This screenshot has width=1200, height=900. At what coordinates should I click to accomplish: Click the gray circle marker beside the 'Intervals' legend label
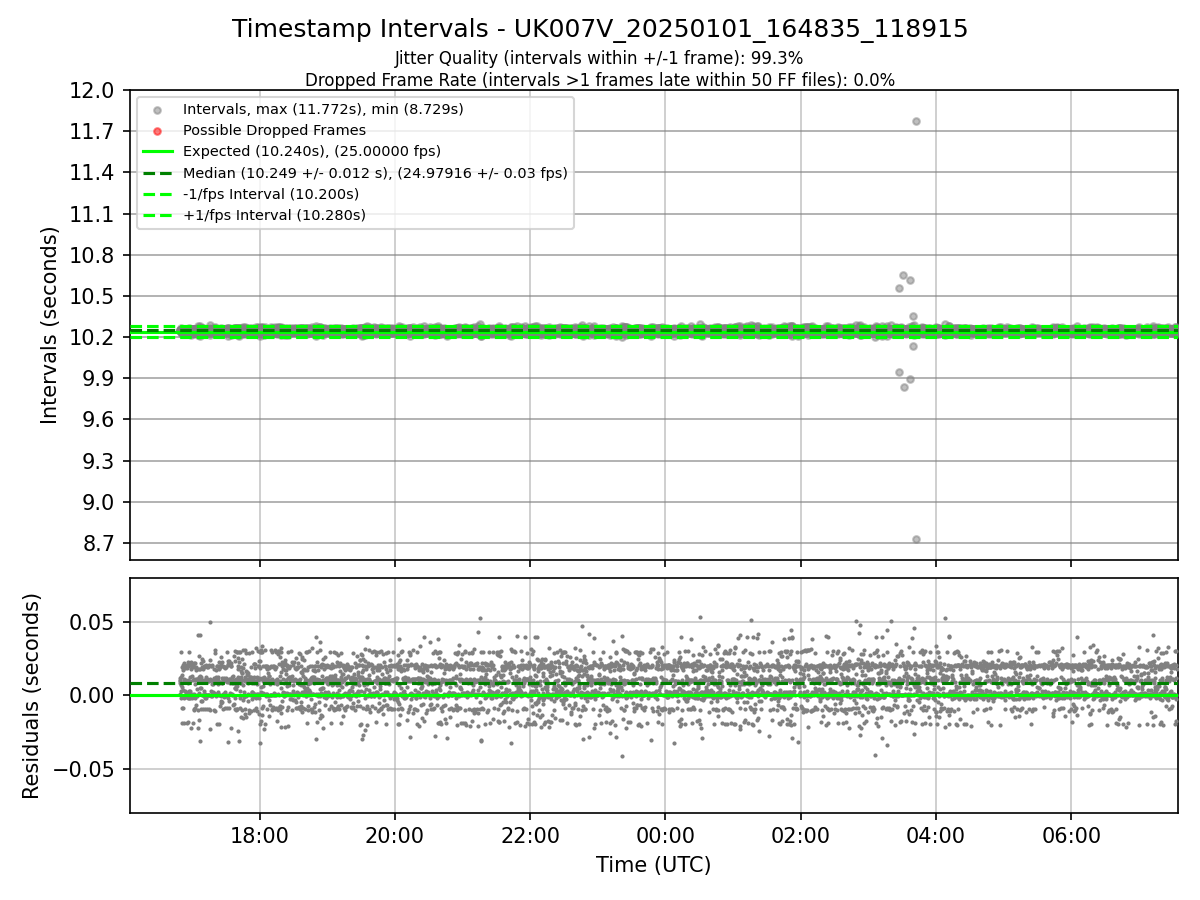point(157,110)
